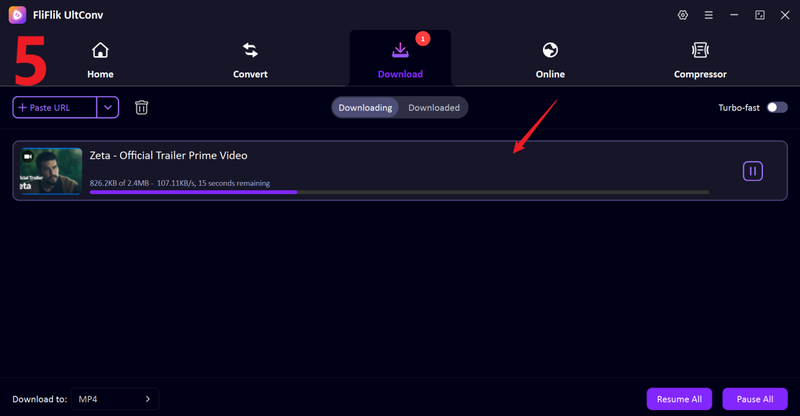Click the download status text showing 826.2KB
Viewport: 800px width, 416px height.
pyautogui.click(x=180, y=183)
